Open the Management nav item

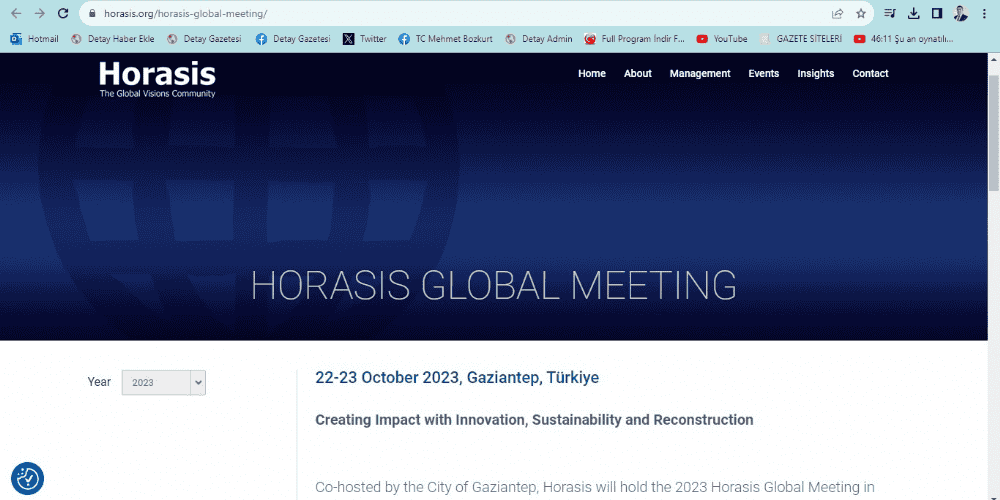click(700, 73)
